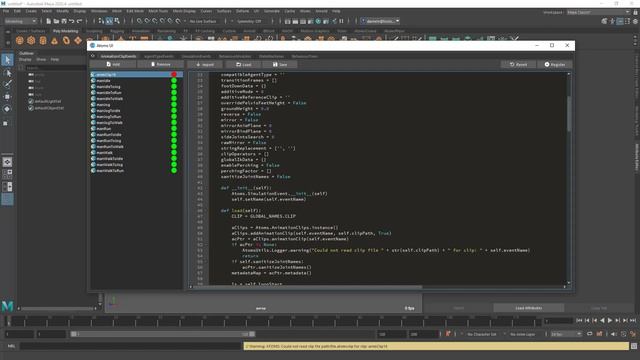Click Remove button in Atoms UI
Image resolution: width=640 pixels, height=360 pixels.
pos(160,64)
